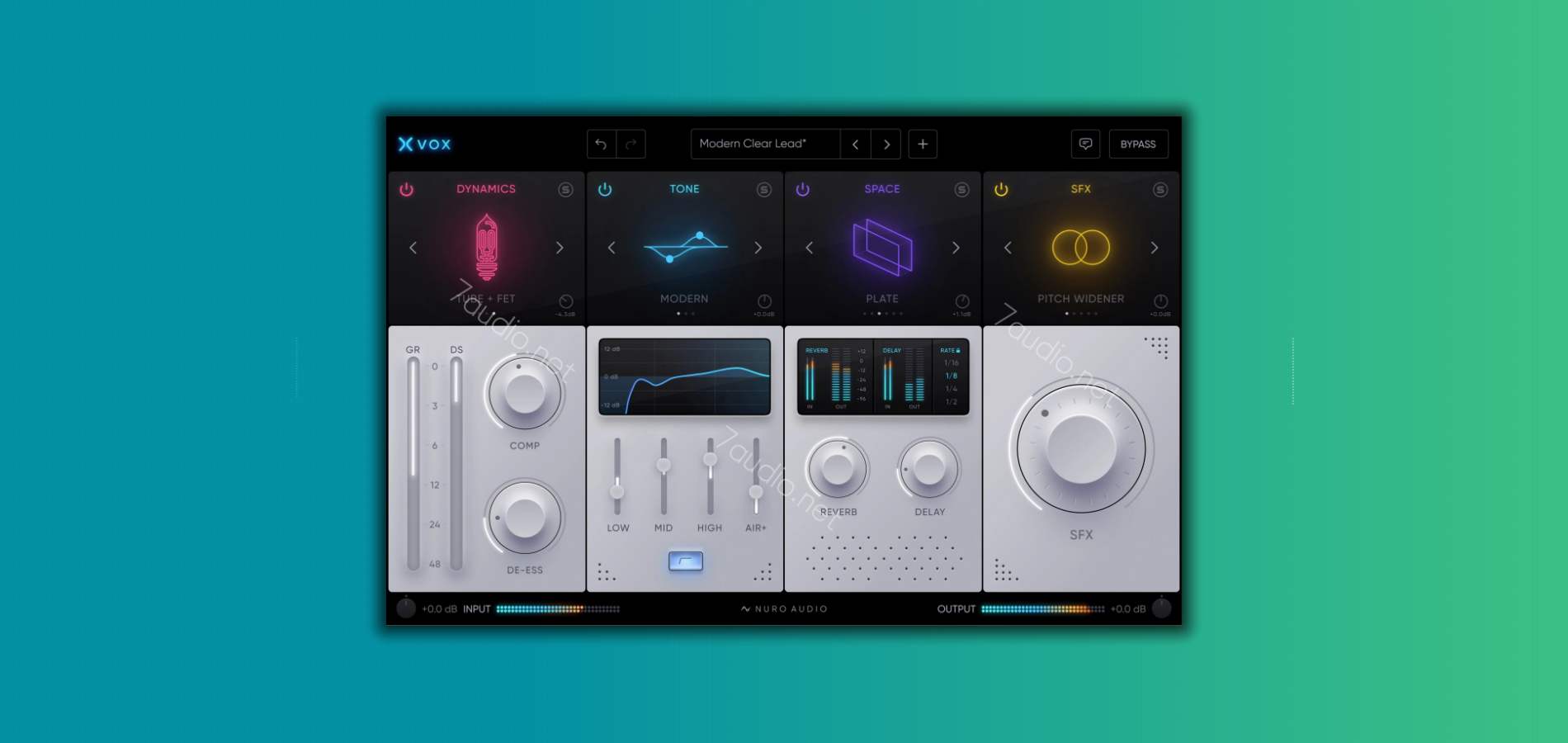
Task: Open the Modern Clear Lead preset menu
Action: (x=765, y=144)
